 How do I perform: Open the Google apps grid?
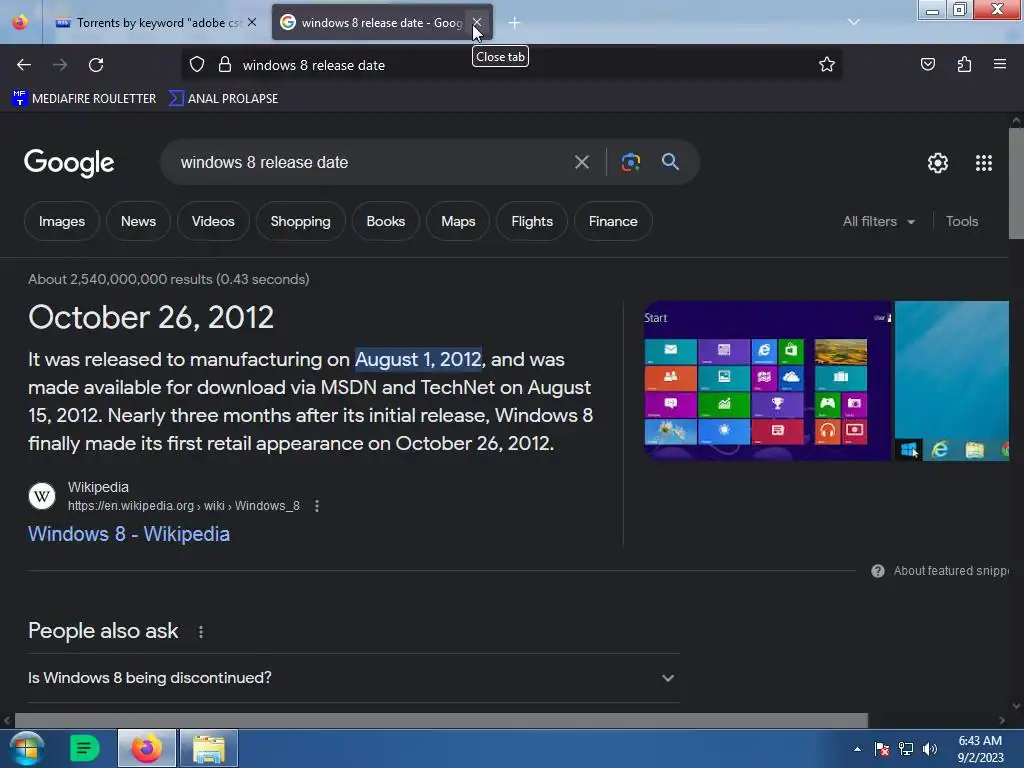pyautogui.click(x=984, y=163)
